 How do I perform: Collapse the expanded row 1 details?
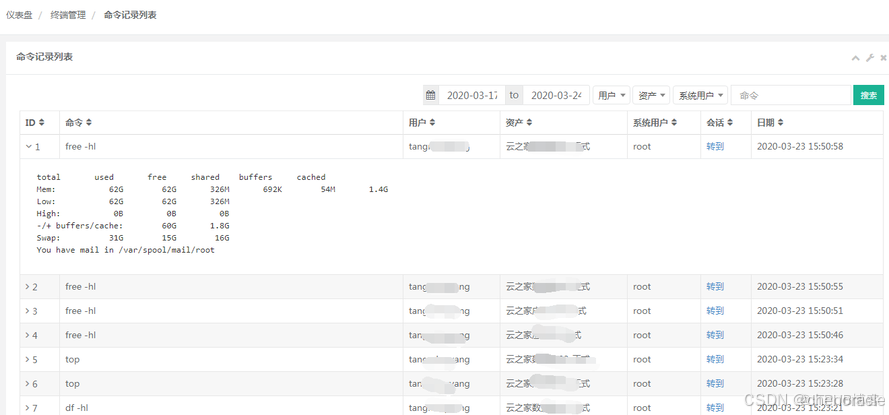[28, 146]
